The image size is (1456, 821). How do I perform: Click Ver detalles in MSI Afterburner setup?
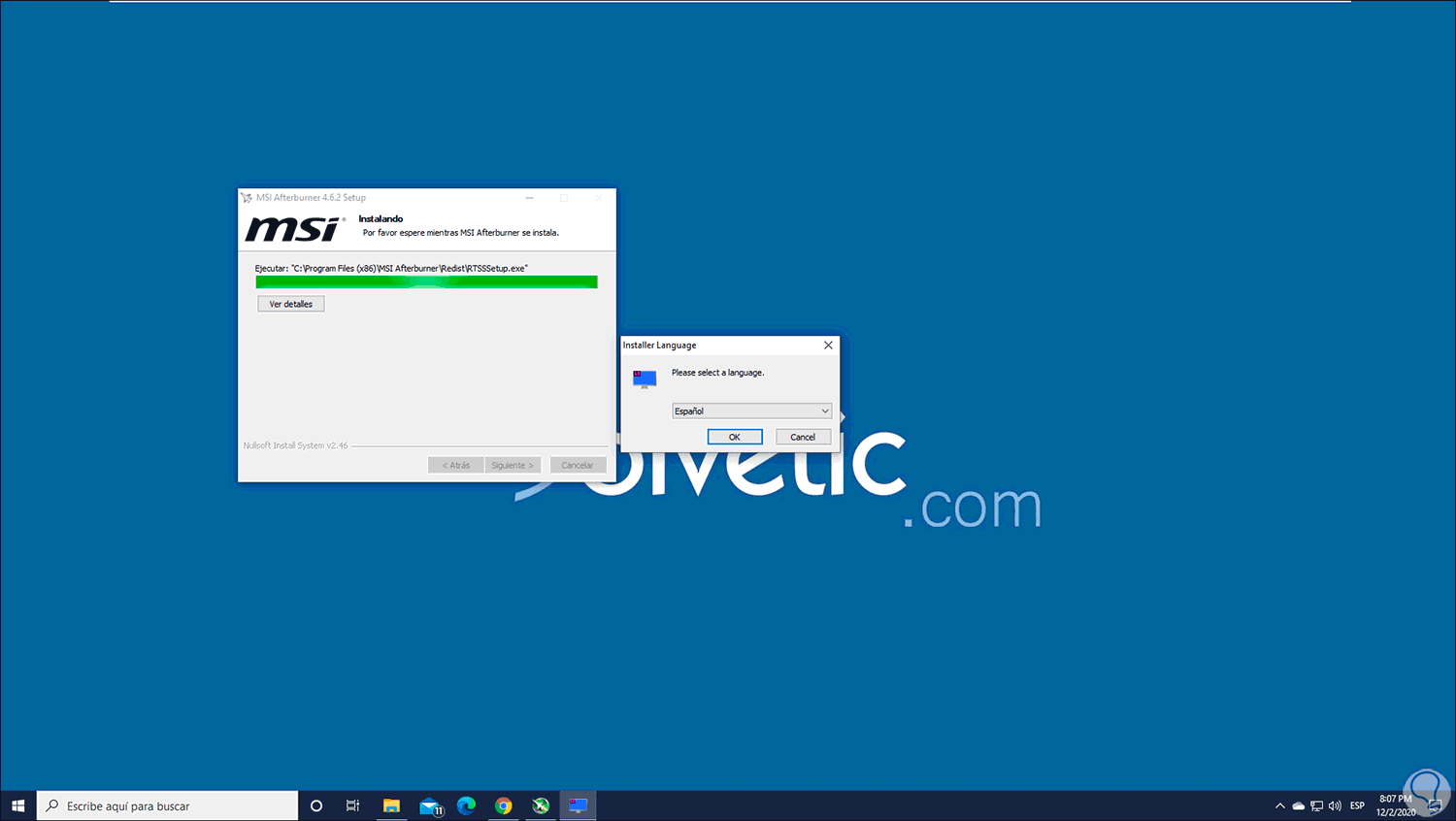coord(291,304)
